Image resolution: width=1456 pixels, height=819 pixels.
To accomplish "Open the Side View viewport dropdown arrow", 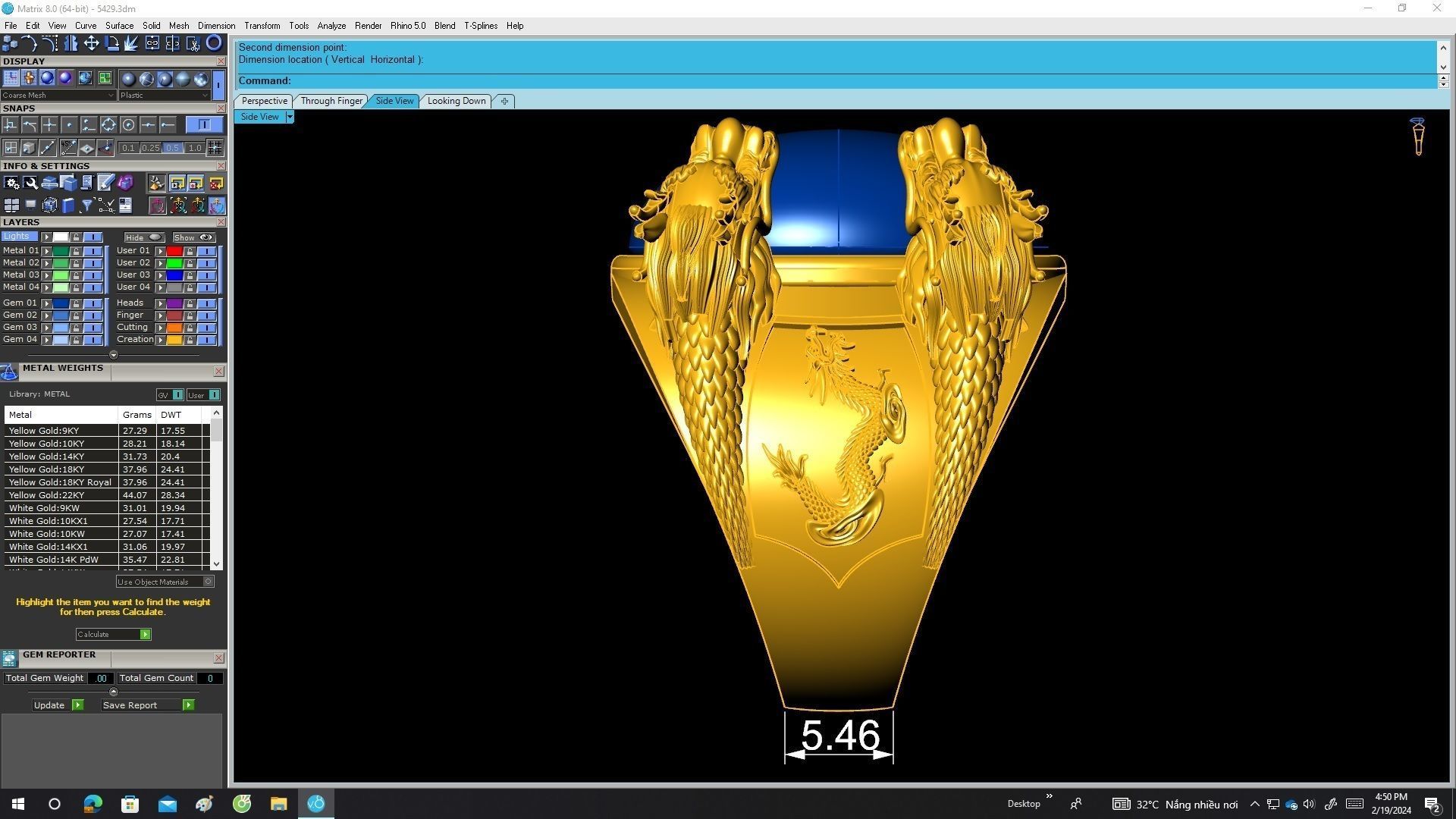I will [x=290, y=117].
